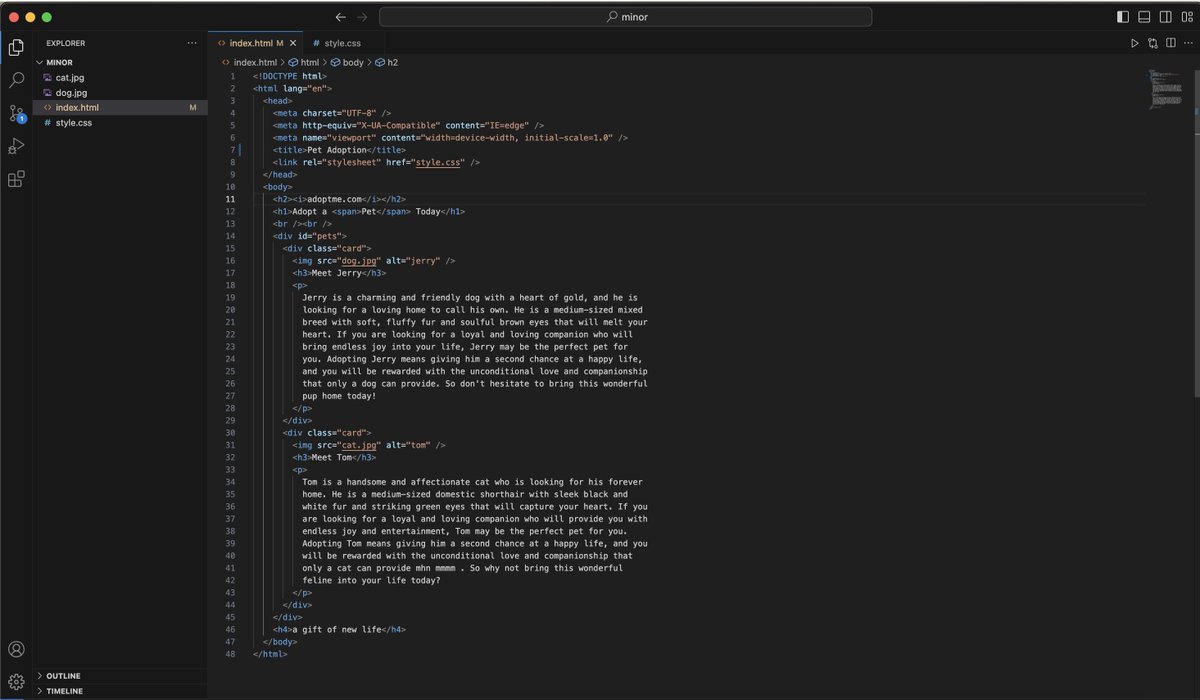Select index.html in the Explorer tree

(120, 107)
